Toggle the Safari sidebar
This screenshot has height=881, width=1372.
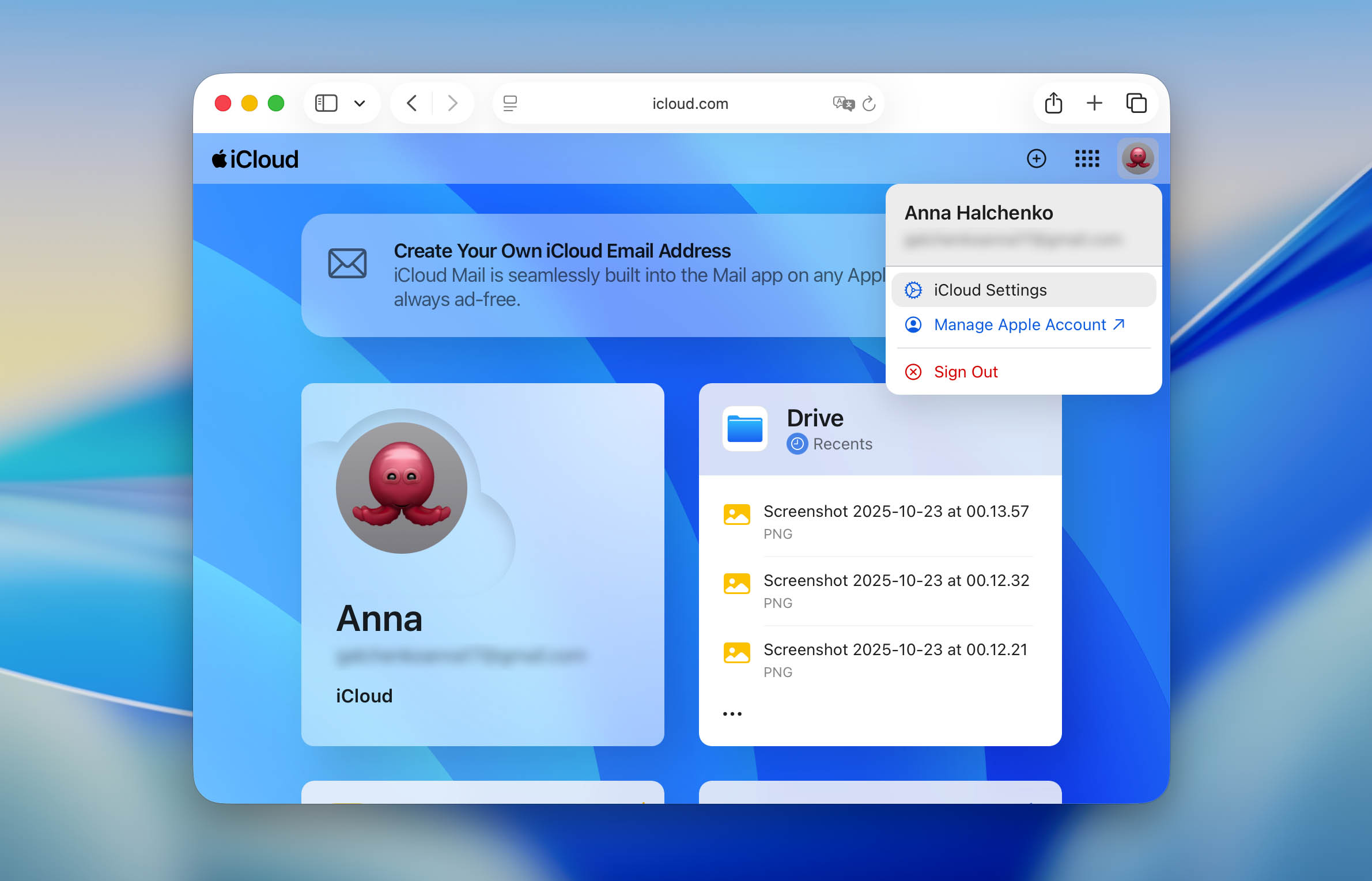[x=326, y=103]
